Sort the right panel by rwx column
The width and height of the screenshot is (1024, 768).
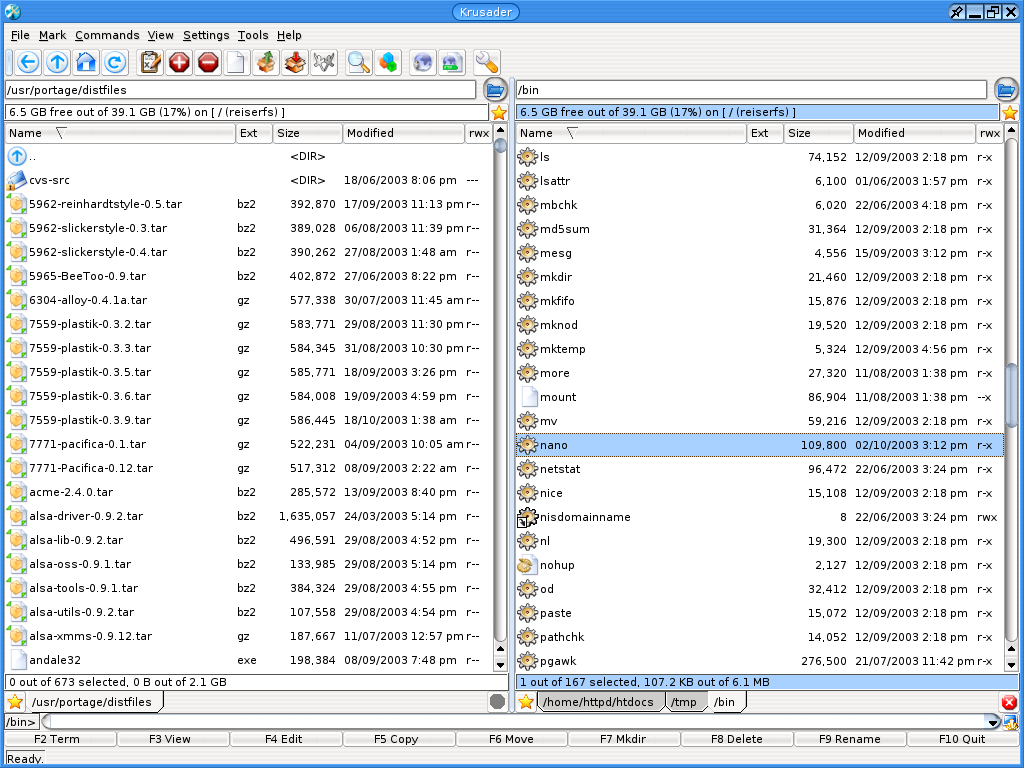click(990, 133)
